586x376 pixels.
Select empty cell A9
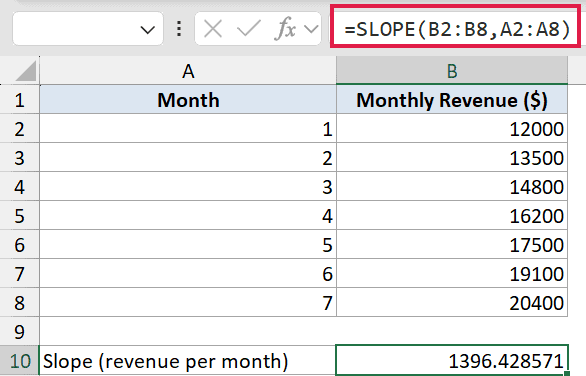188,332
